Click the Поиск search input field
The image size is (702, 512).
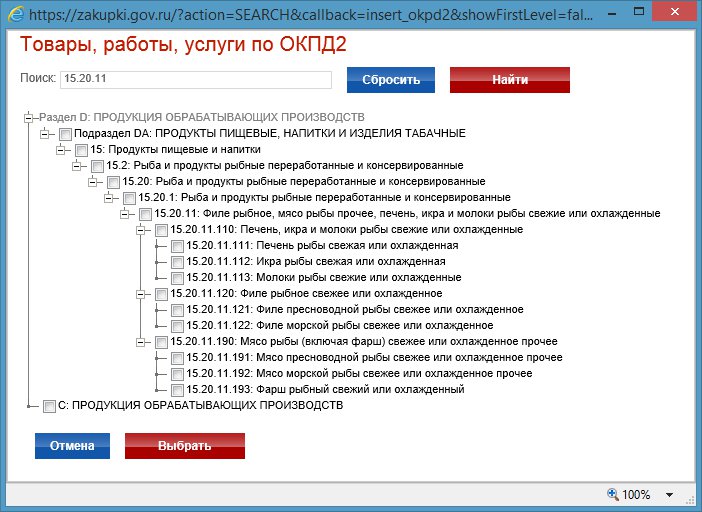point(195,80)
